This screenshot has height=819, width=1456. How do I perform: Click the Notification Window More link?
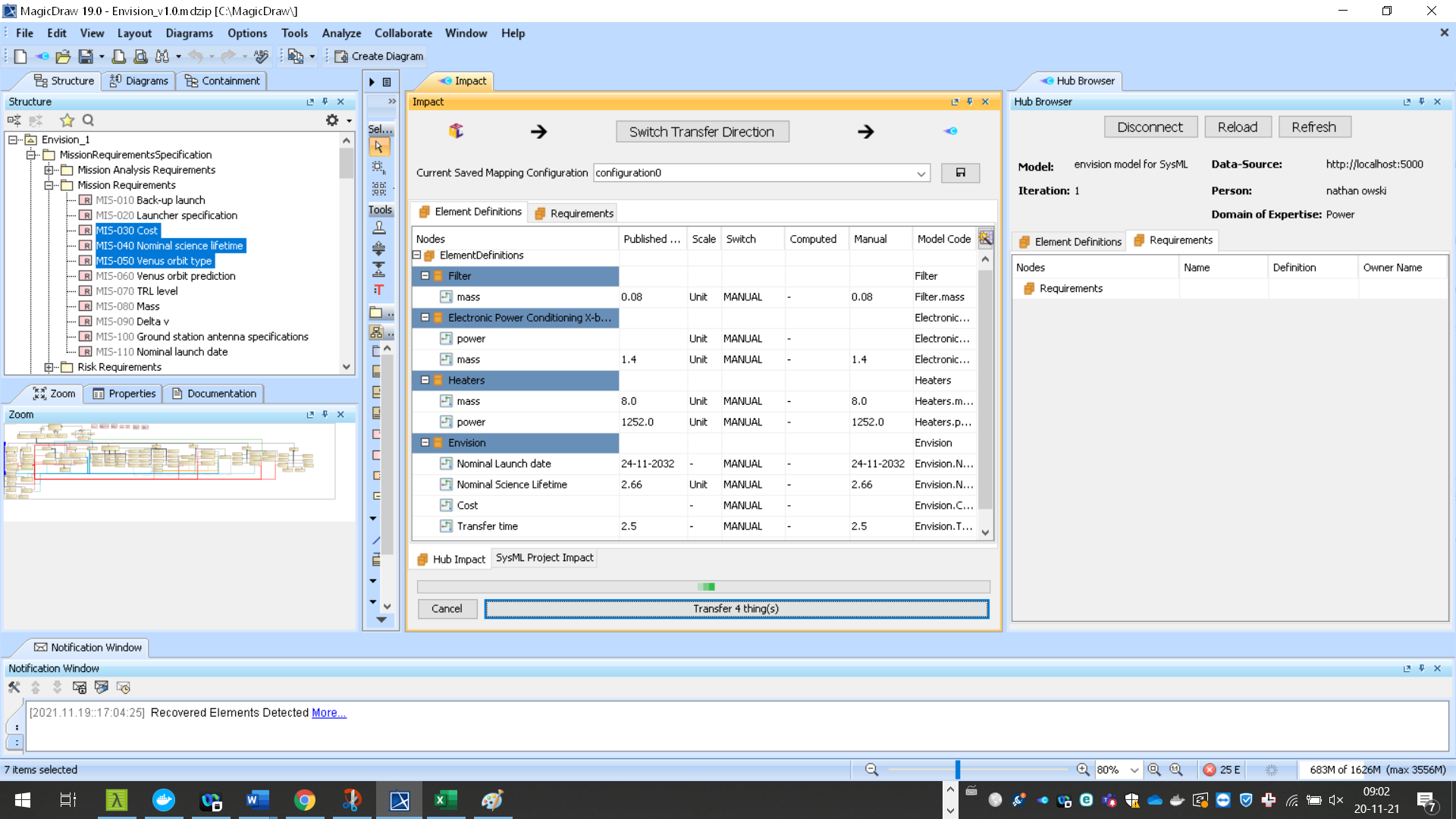(329, 712)
